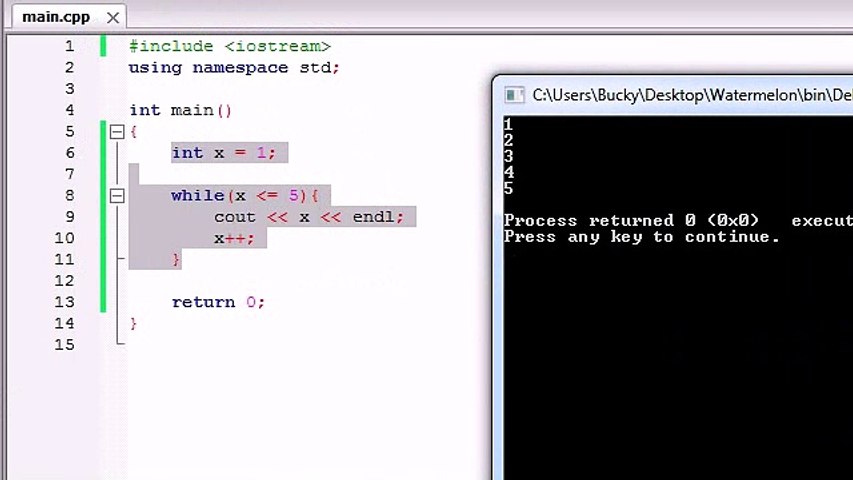Image resolution: width=853 pixels, height=480 pixels.
Task: Click the 'while' keyword on line 8
Action: click(x=197, y=195)
